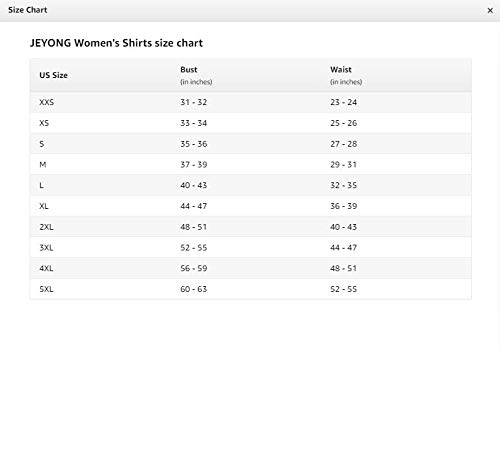This screenshot has width=500, height=458.
Task: Click the JEYONG Women's Shirts size chart heading
Action: coord(116,43)
